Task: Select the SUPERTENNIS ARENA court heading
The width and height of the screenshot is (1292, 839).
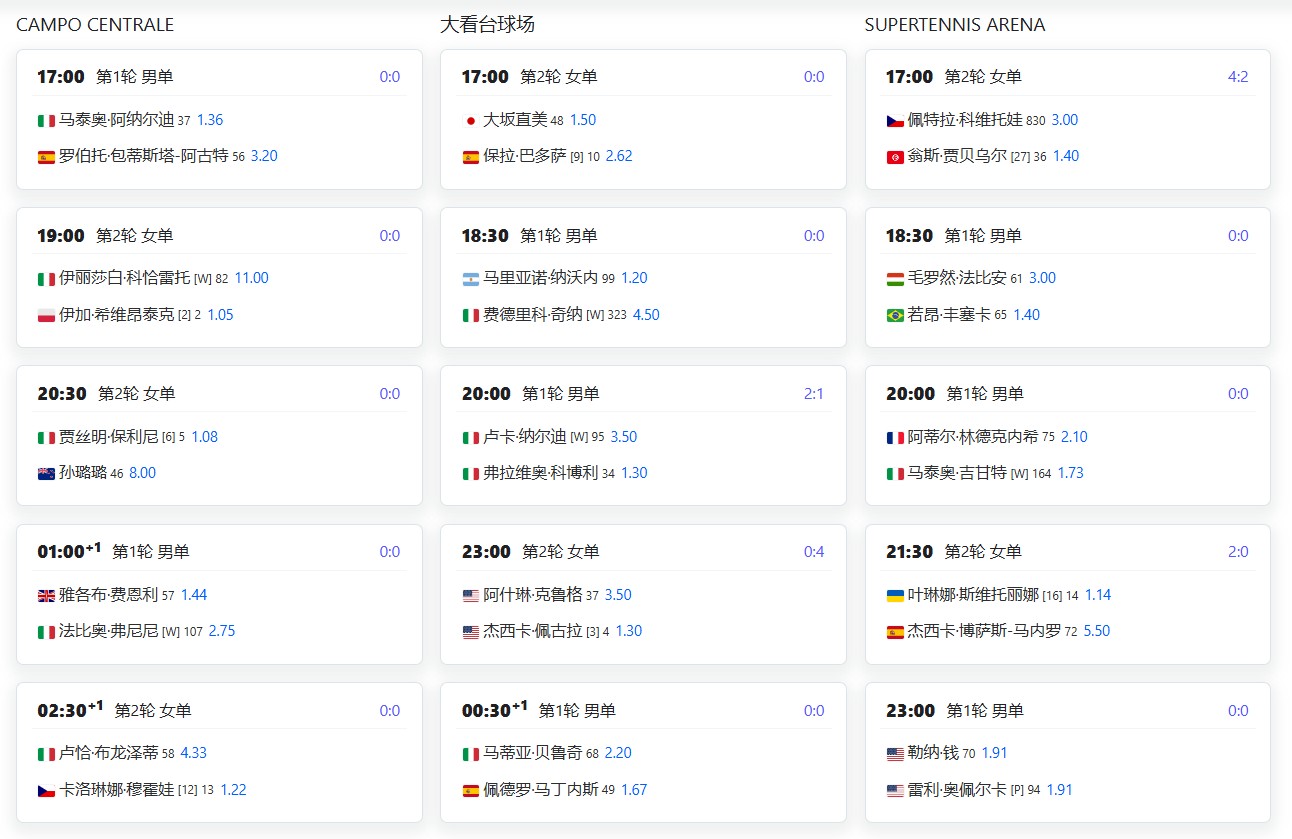Action: (x=954, y=25)
